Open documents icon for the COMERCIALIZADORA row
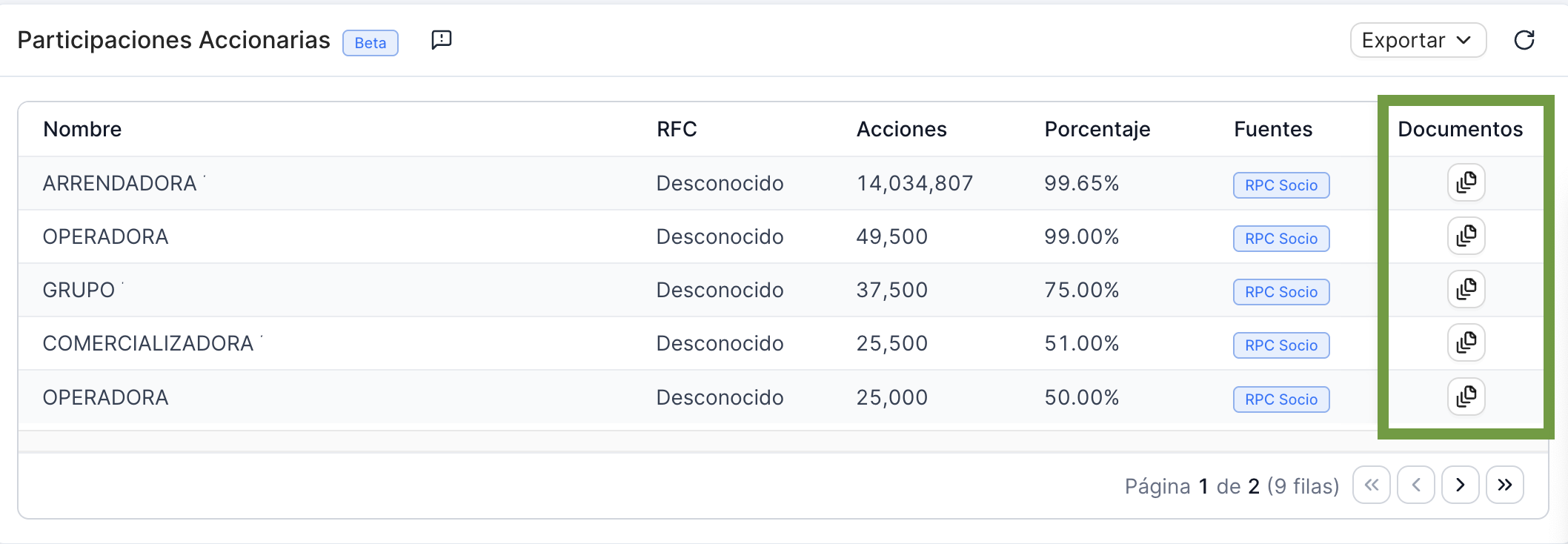 pos(1466,342)
